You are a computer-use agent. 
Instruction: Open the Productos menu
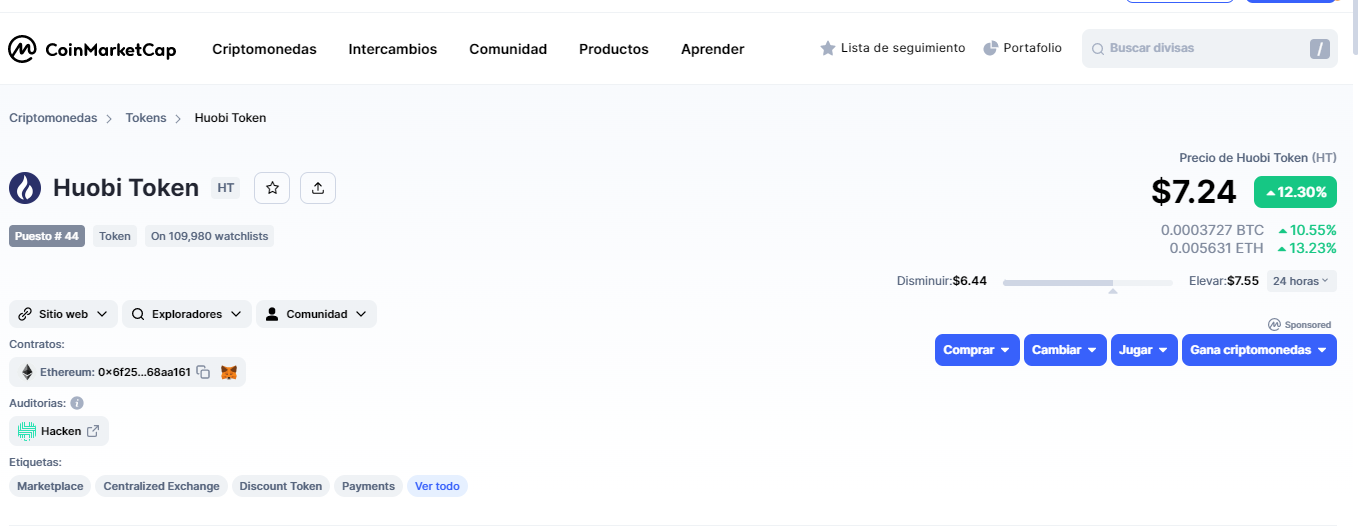tap(614, 49)
